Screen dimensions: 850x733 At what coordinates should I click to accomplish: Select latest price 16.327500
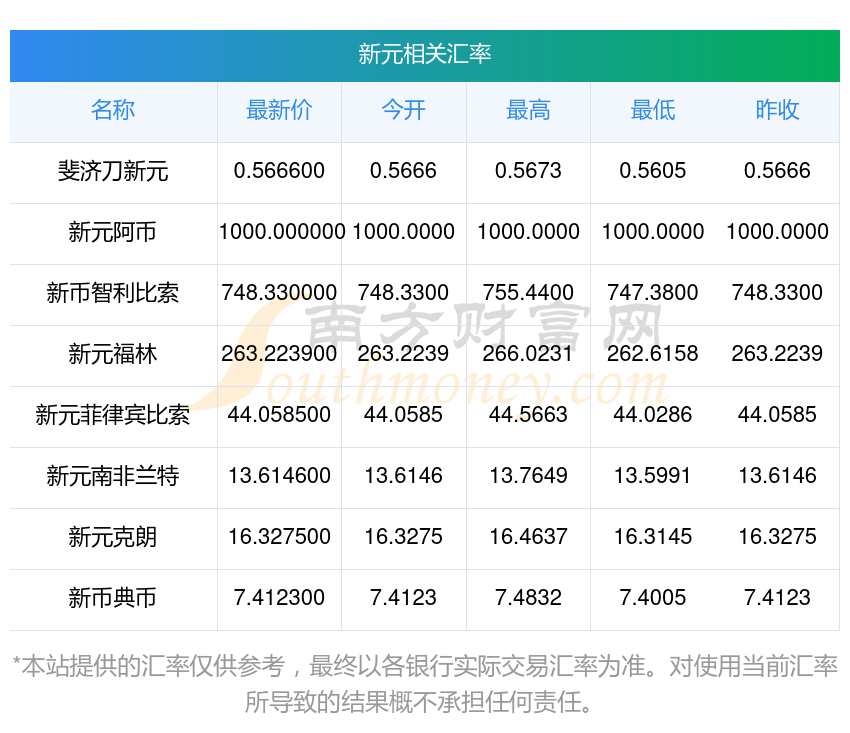point(279,537)
